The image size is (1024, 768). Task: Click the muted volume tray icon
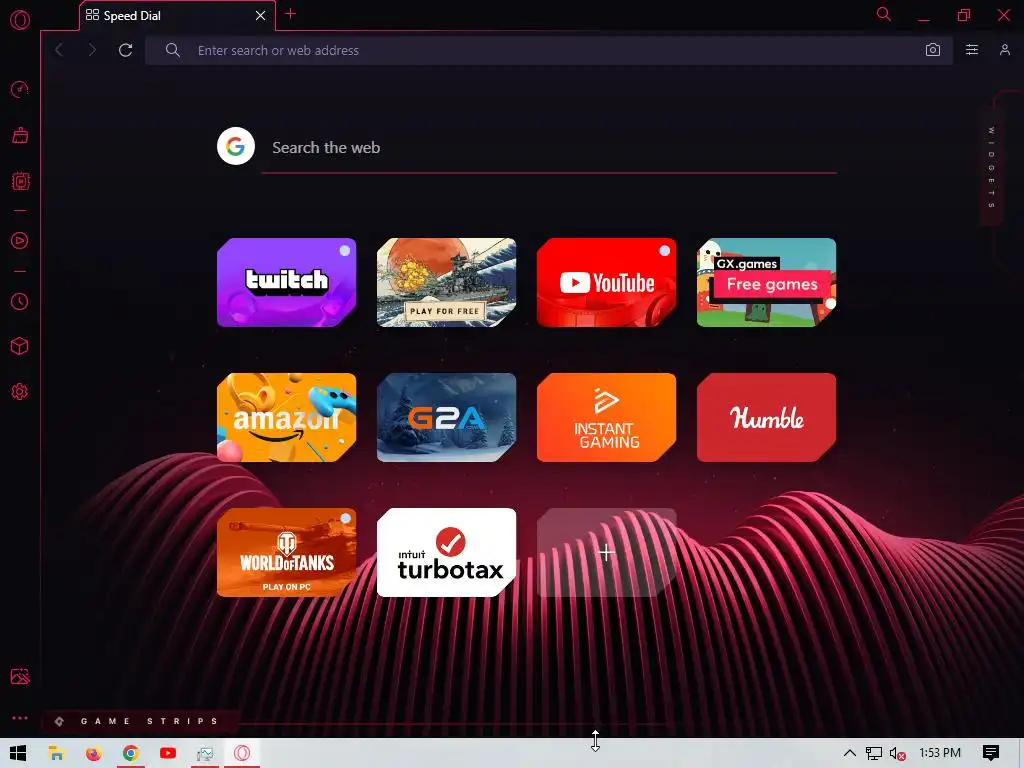(898, 753)
